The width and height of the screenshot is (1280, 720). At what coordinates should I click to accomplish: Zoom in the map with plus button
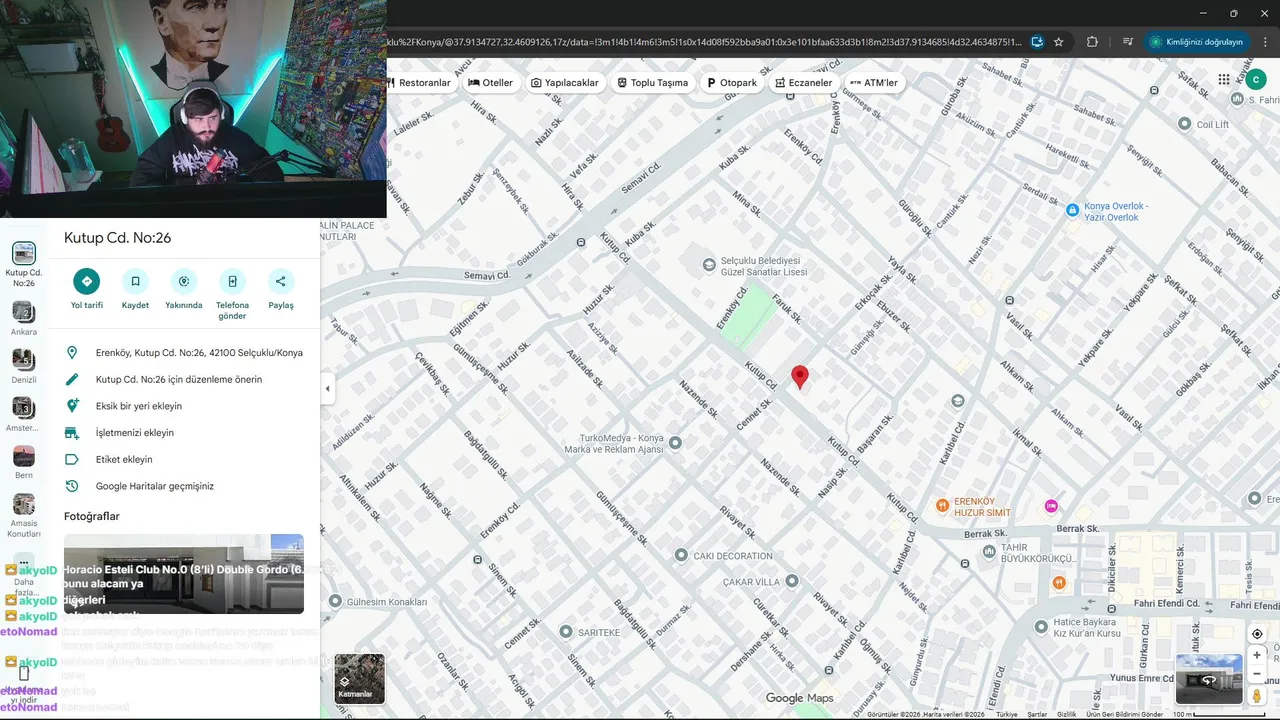pos(1257,655)
